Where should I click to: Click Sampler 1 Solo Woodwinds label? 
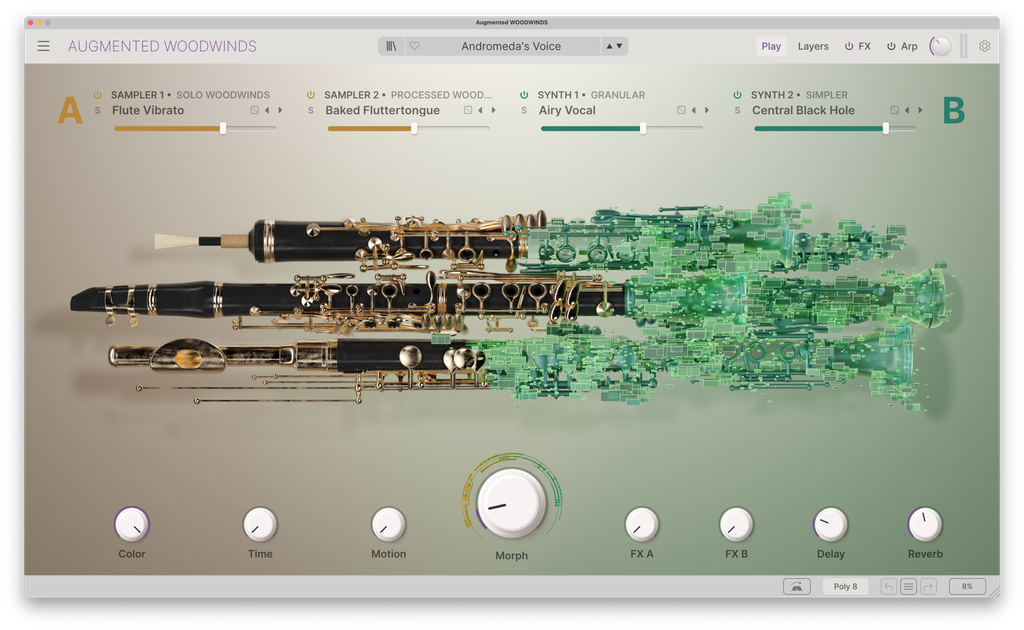[x=223, y=95]
